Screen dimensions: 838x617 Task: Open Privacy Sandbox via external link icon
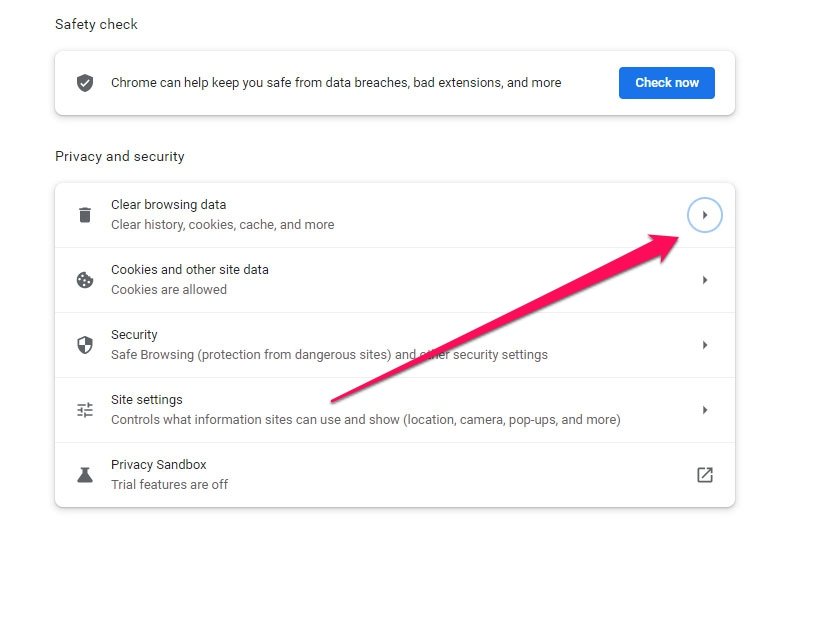point(704,474)
